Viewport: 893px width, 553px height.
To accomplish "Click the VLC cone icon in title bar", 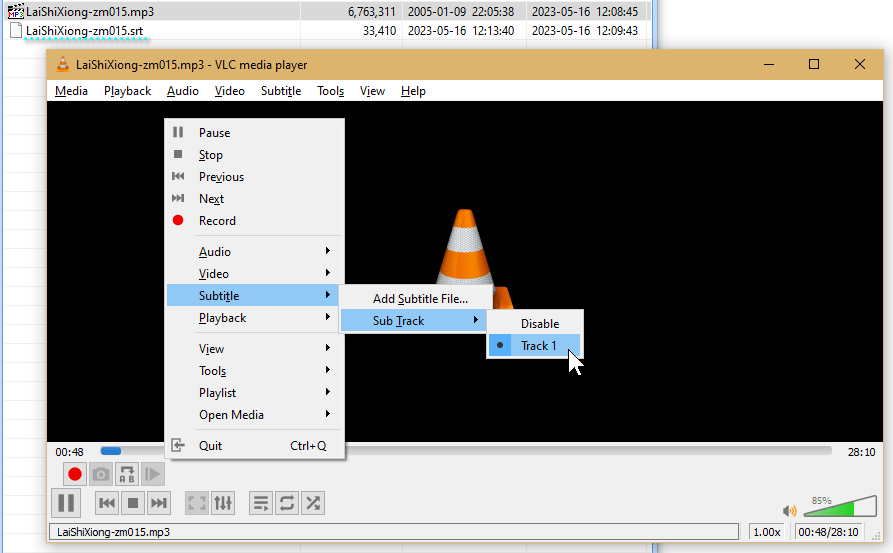I will (x=63, y=64).
